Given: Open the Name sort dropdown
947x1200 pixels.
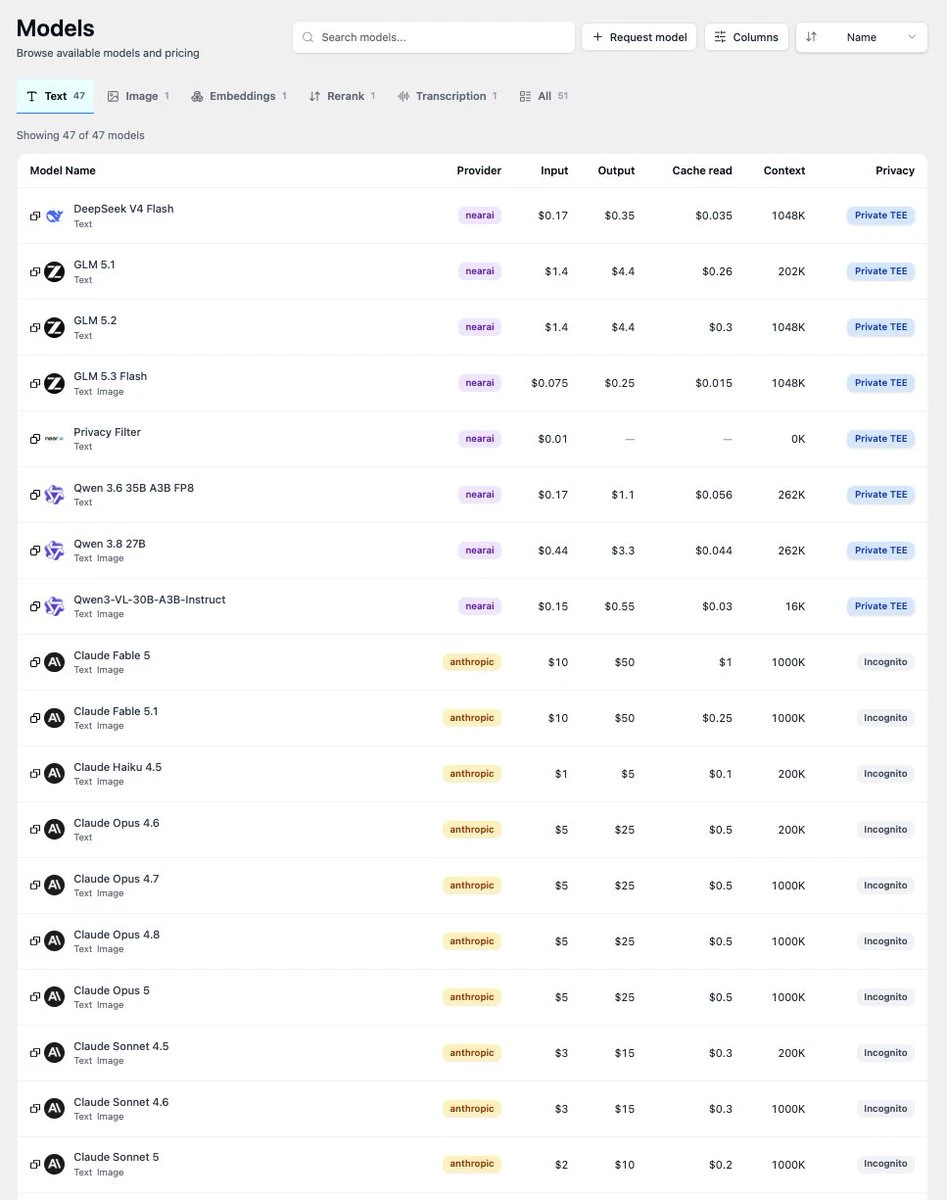Looking at the screenshot, I should coord(861,37).
